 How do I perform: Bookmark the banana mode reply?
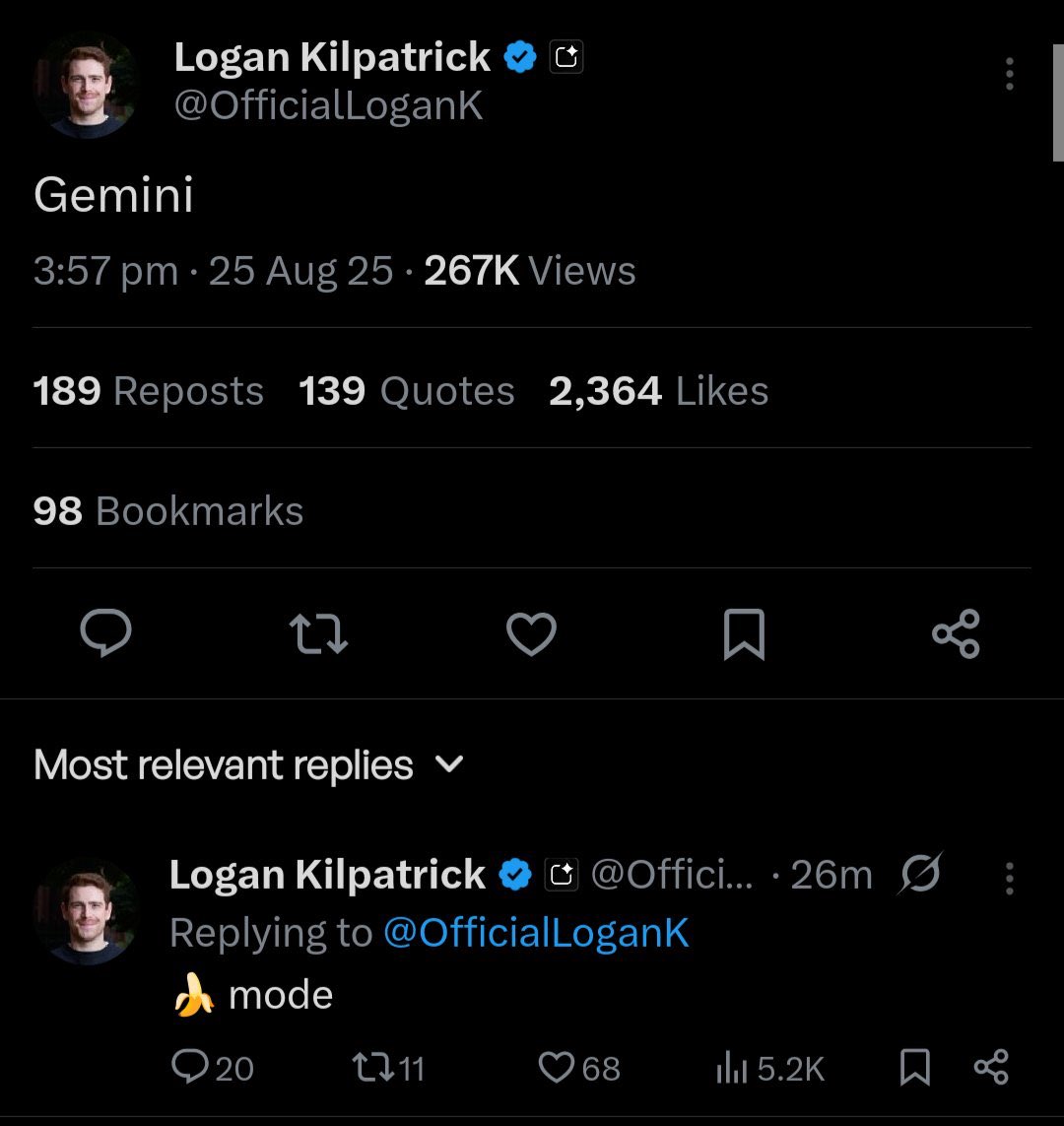915,1067
